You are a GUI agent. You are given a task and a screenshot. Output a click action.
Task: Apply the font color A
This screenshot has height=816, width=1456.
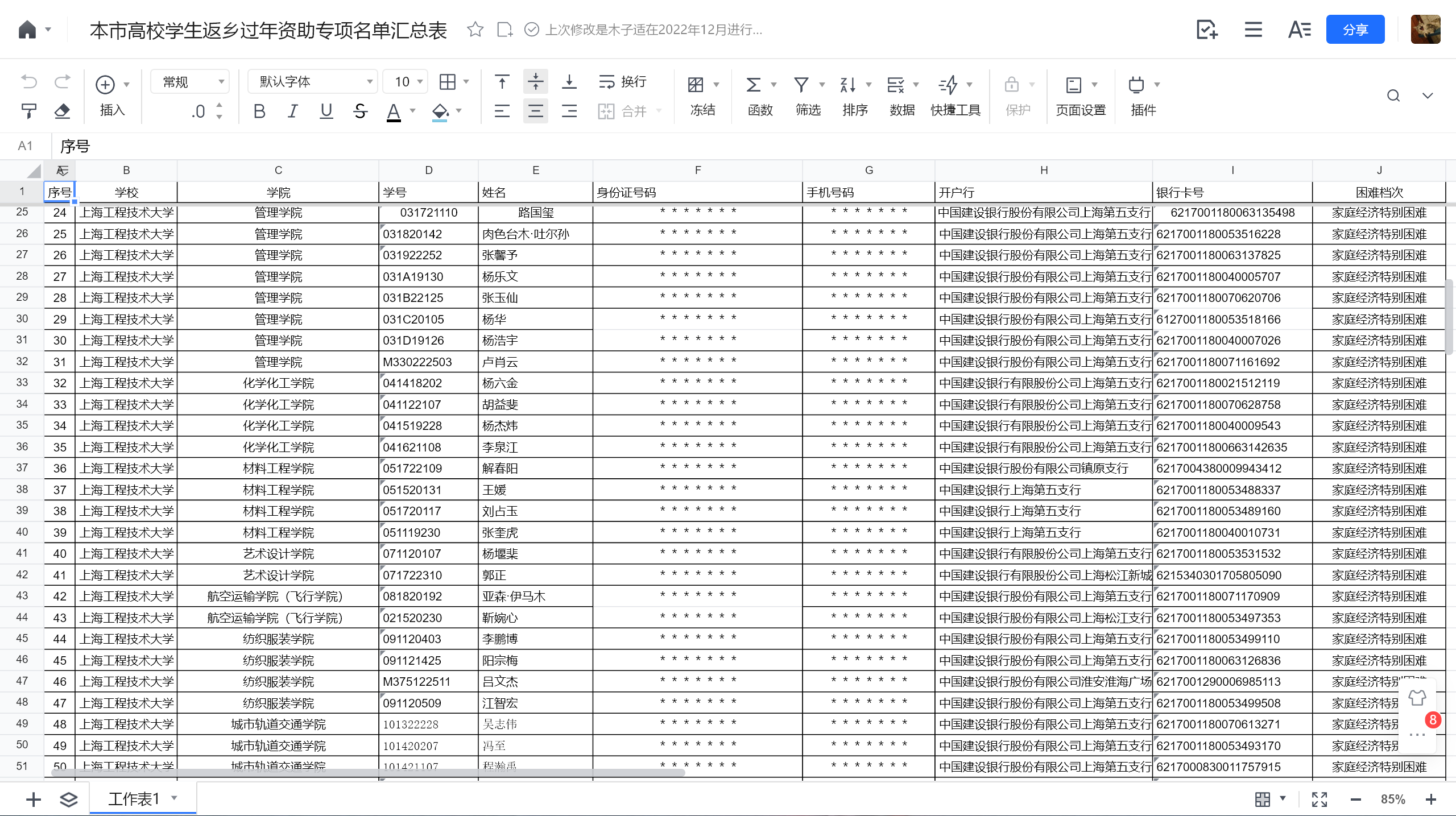394,111
